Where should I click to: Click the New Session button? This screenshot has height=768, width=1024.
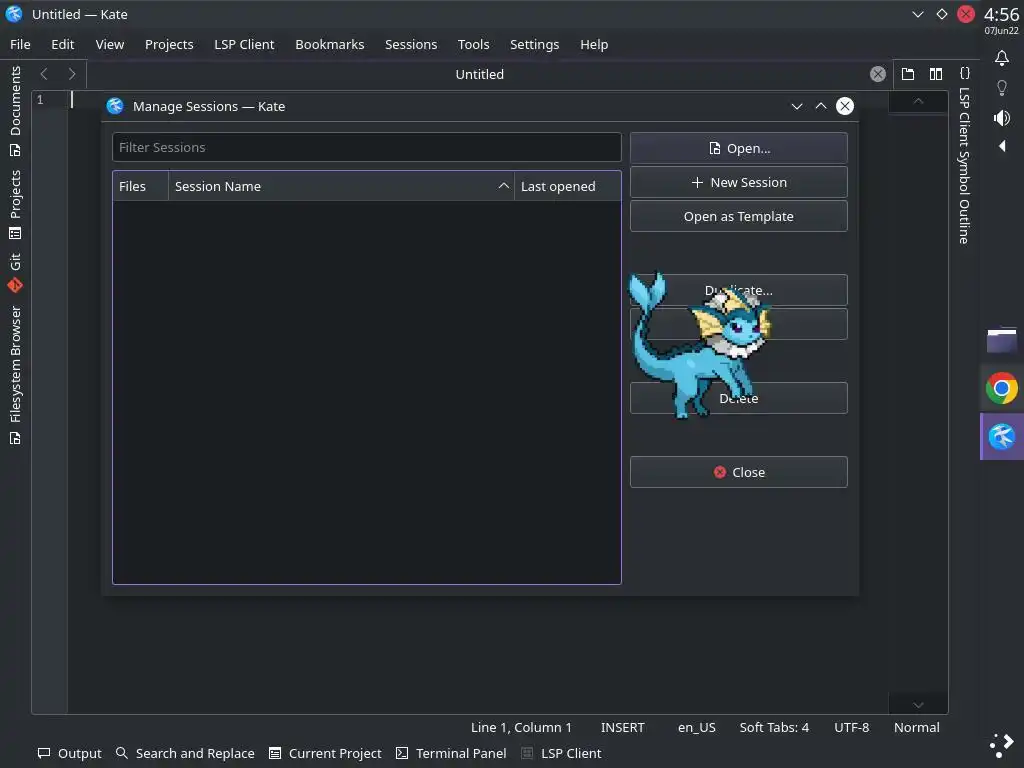(x=739, y=182)
